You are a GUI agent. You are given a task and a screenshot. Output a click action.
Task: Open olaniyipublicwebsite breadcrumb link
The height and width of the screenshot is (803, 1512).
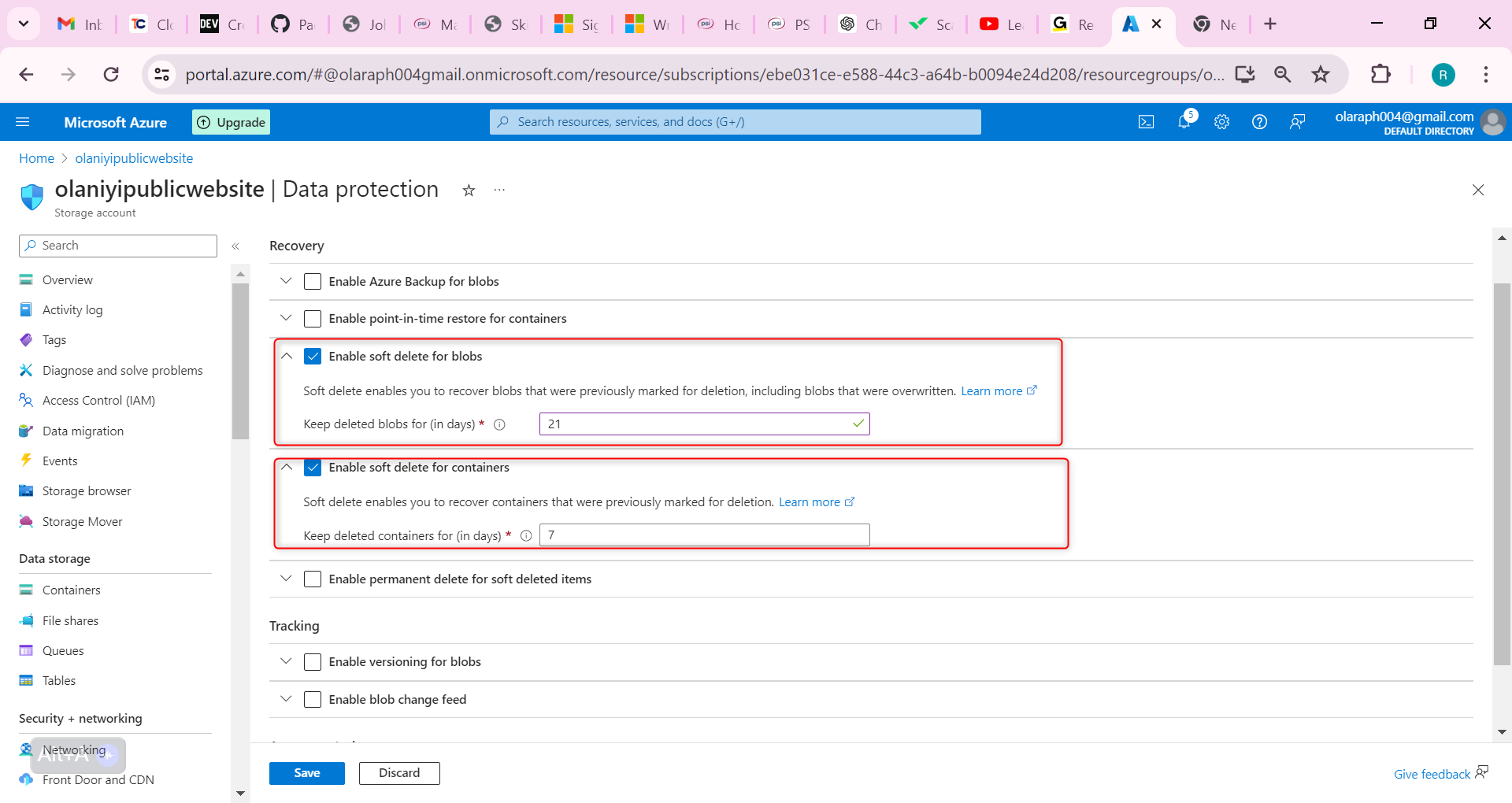[134, 158]
